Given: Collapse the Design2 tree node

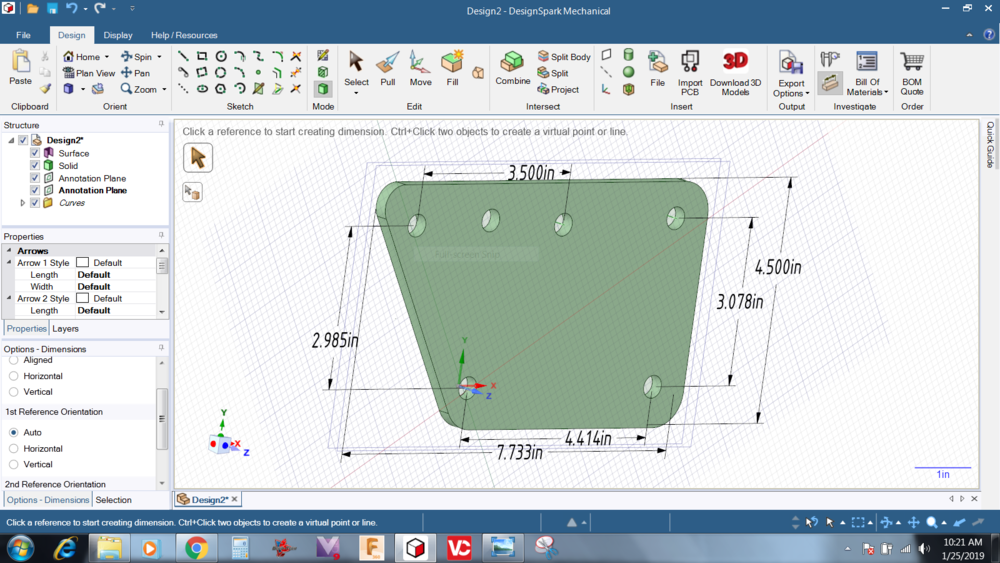Looking at the screenshot, I should click(x=11, y=140).
